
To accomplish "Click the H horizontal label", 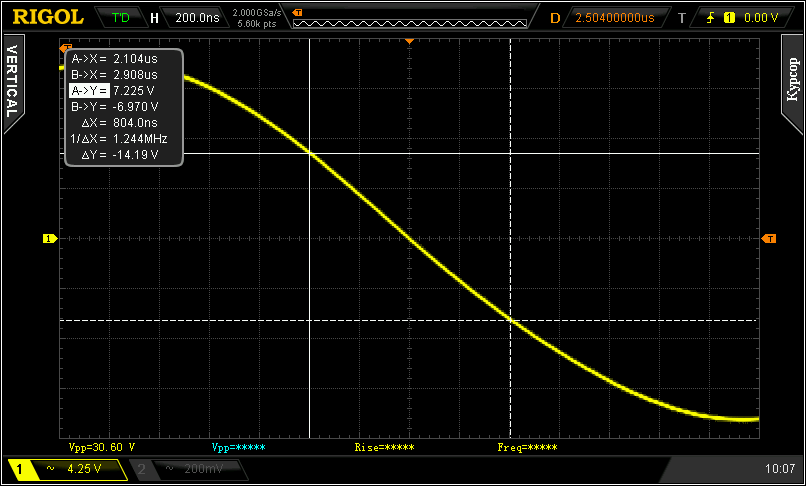I will click(154, 18).
